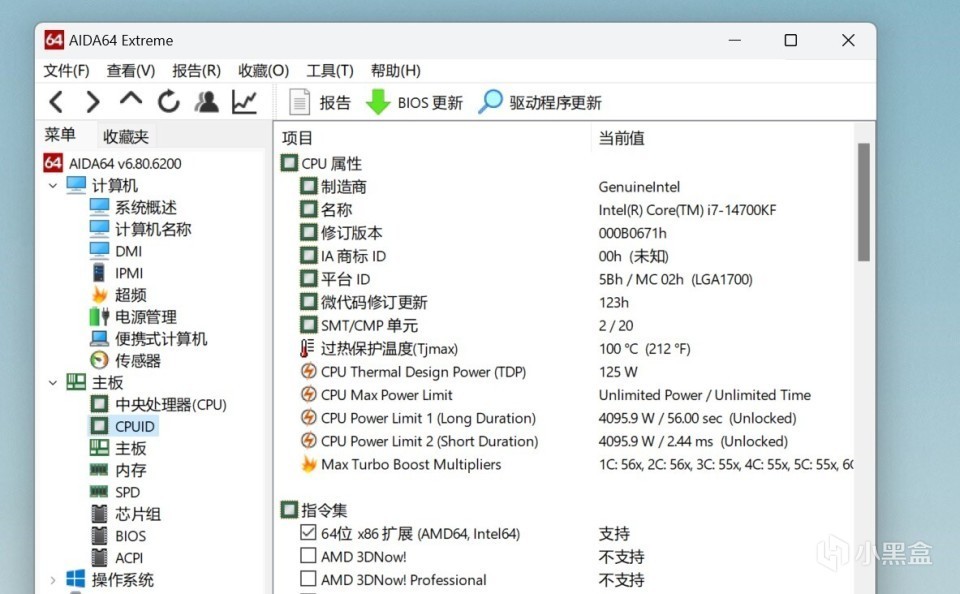
Task: Collapse the 主板 tree node chevron
Action: 53,383
